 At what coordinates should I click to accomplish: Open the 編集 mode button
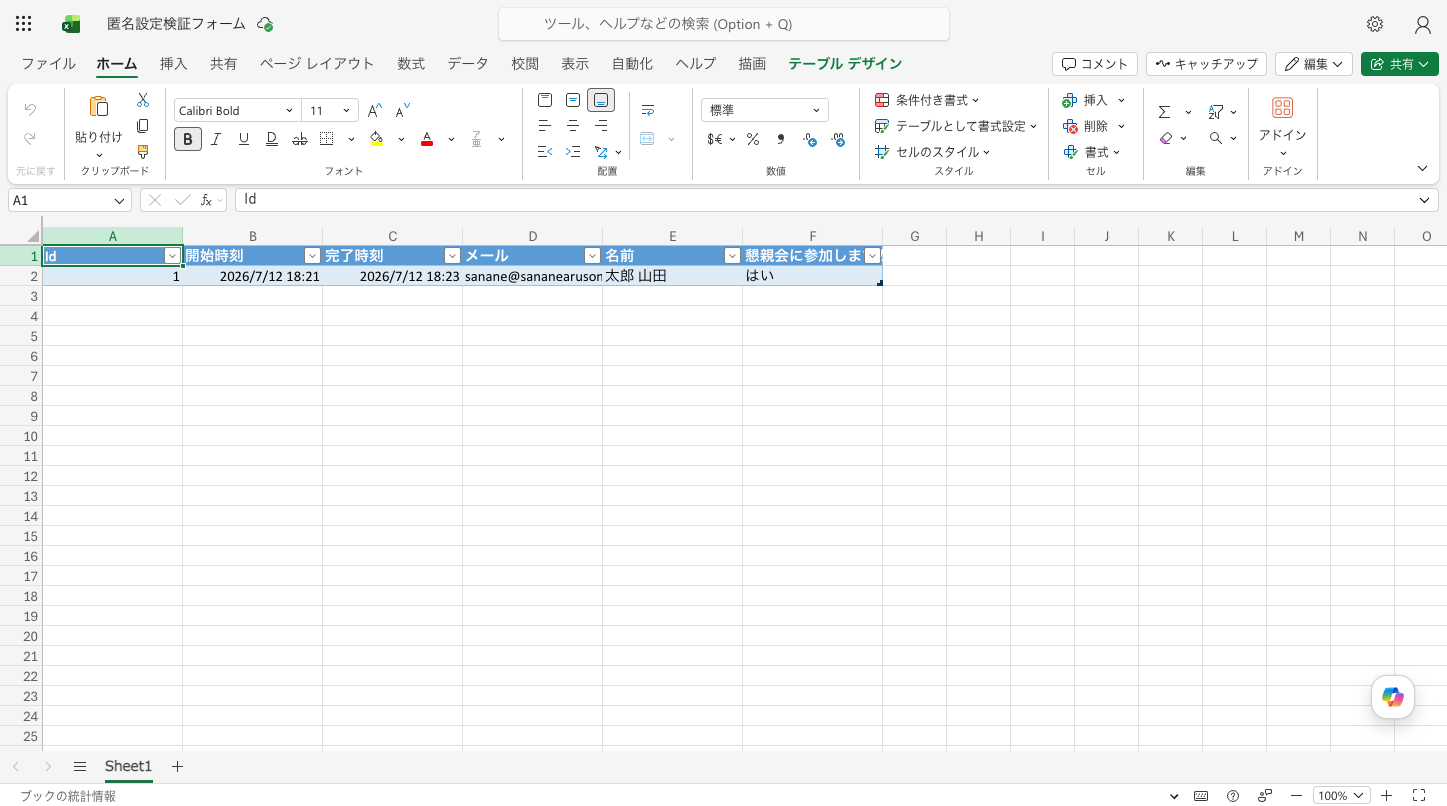(1314, 64)
